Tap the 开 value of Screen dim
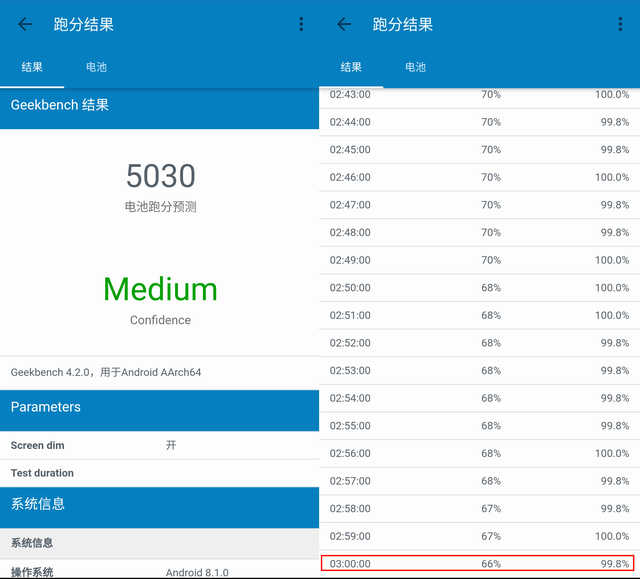 [x=171, y=445]
